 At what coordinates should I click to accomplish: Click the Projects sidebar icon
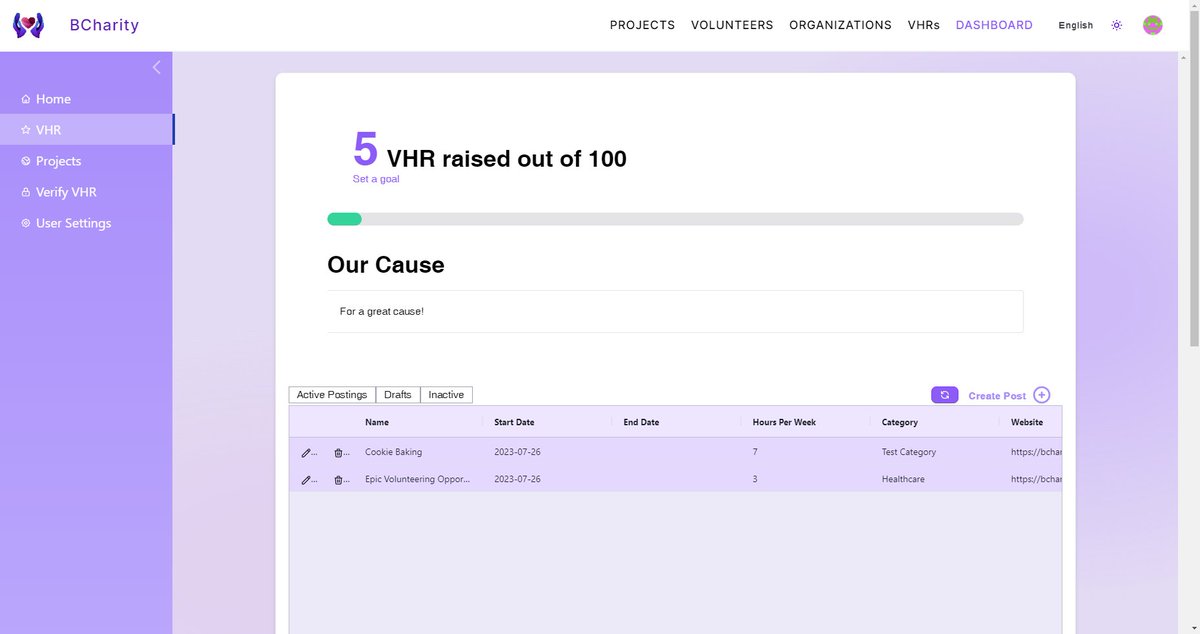tap(26, 161)
